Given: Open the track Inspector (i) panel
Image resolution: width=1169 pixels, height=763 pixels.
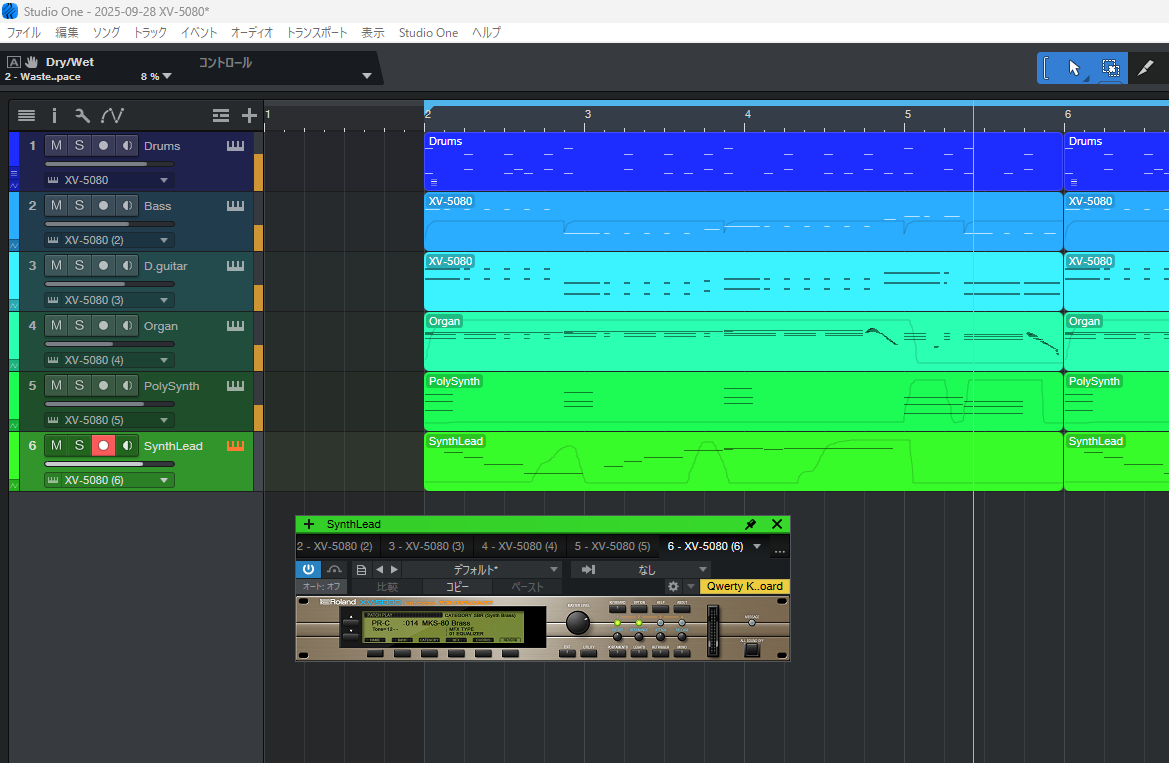Looking at the screenshot, I should (55, 116).
